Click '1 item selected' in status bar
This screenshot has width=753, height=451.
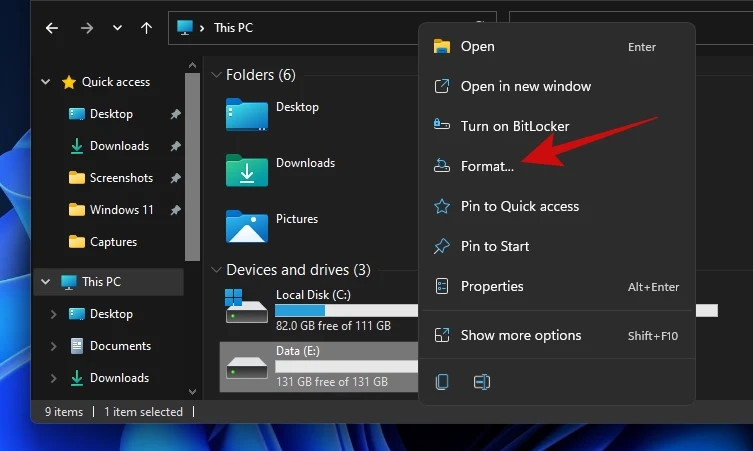(144, 412)
